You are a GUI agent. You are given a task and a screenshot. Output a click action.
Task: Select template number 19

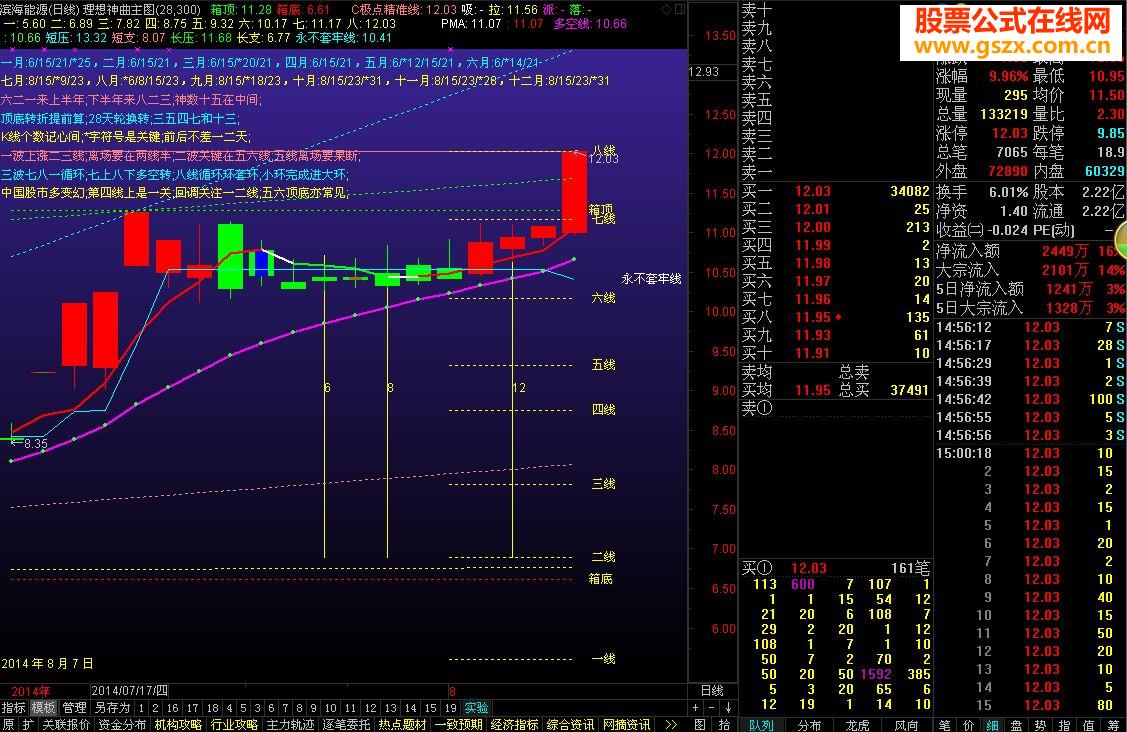[x=451, y=708]
